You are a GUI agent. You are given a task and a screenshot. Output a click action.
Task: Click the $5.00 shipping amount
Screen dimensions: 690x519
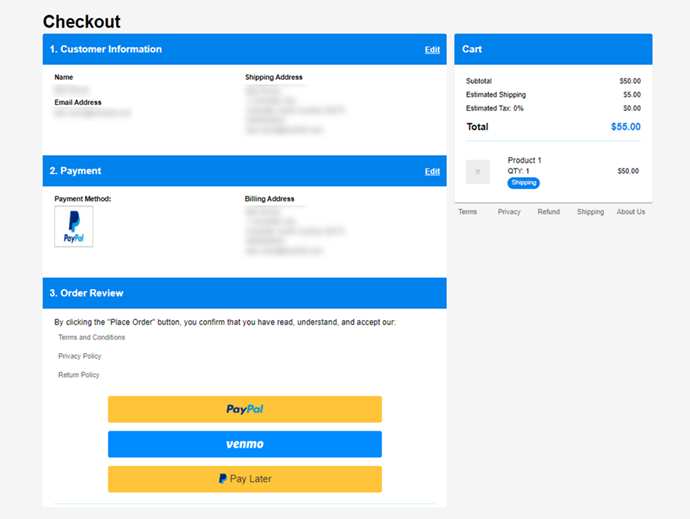pos(632,95)
